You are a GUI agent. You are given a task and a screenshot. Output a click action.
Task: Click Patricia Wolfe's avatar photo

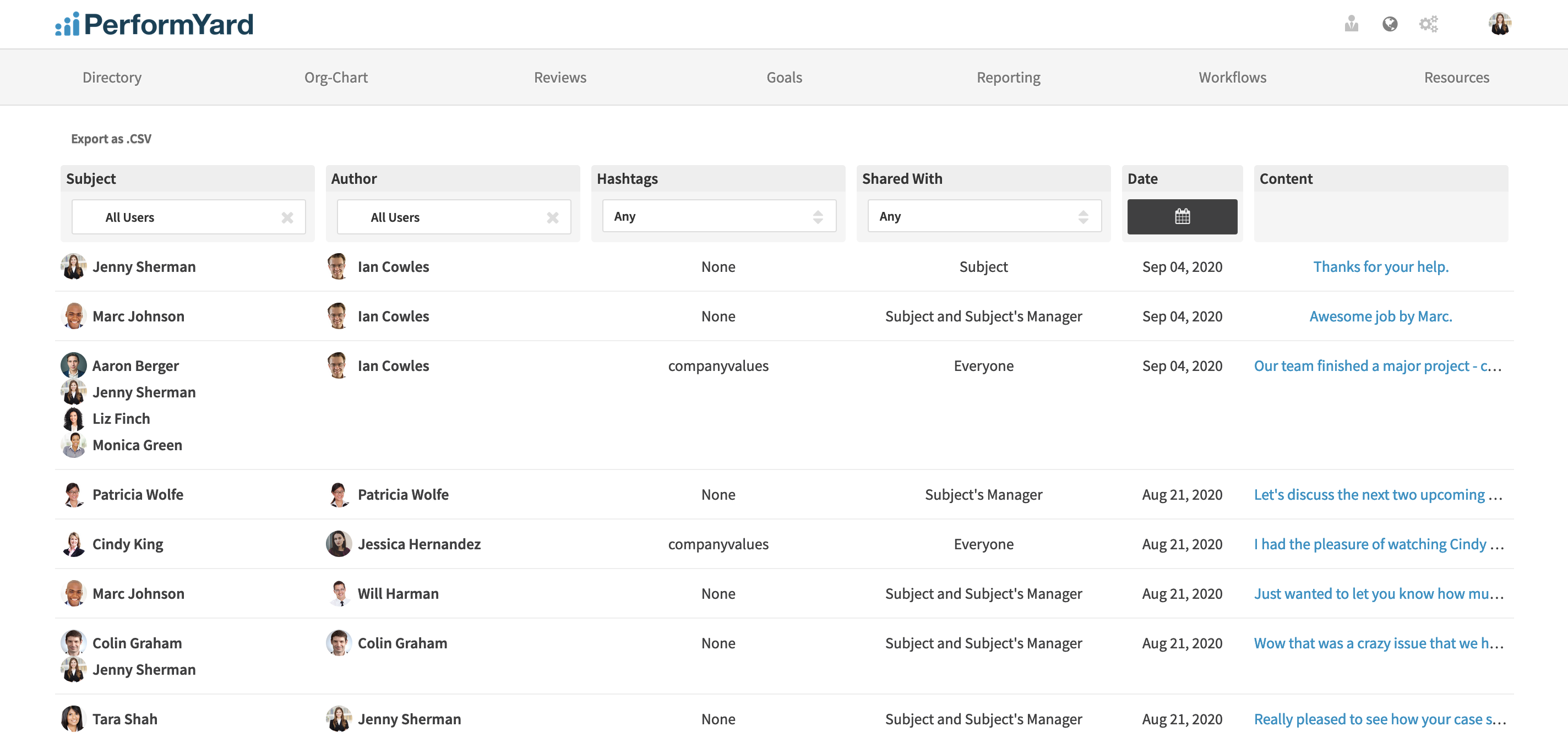tap(74, 494)
